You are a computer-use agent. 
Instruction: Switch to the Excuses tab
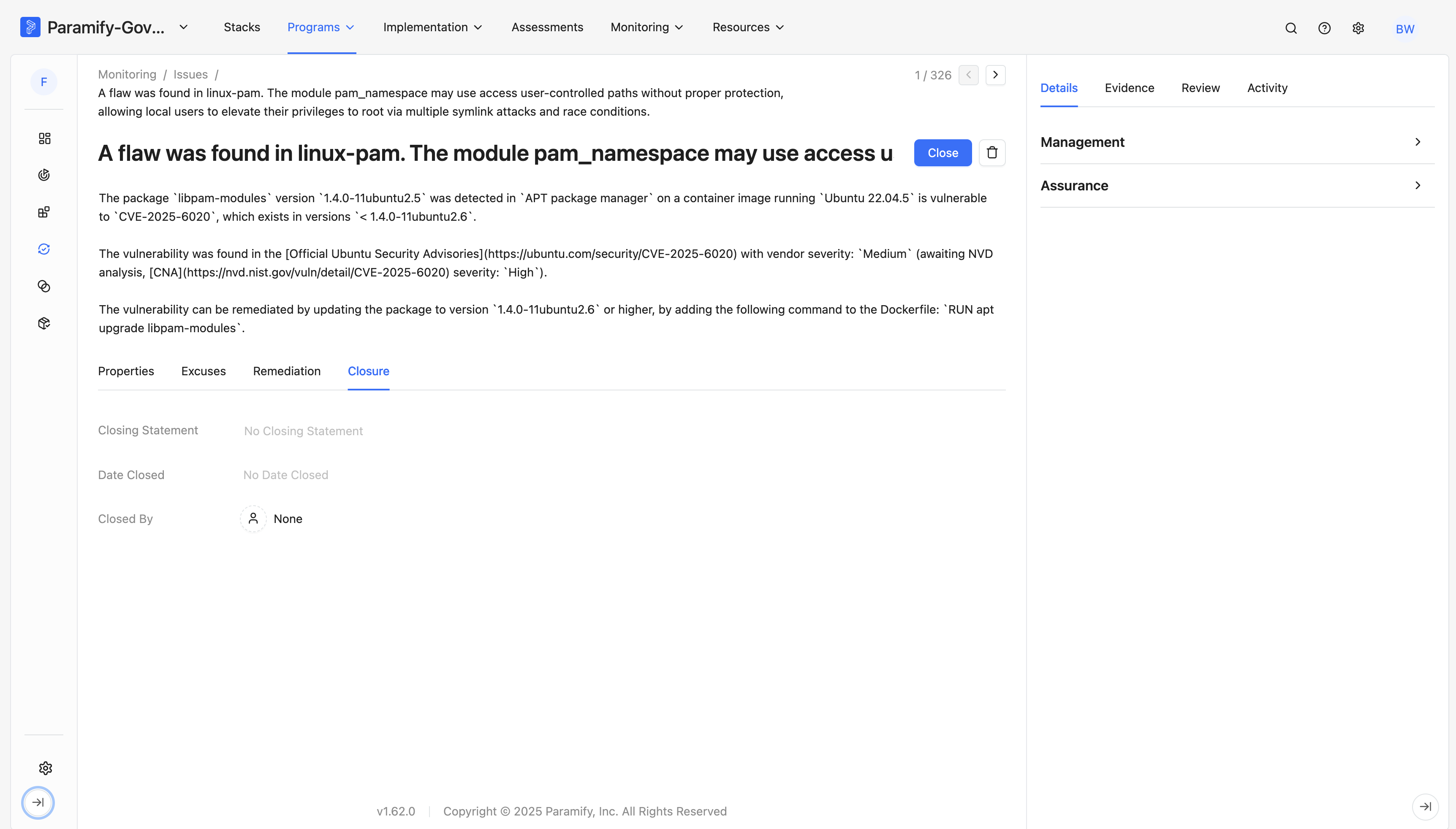coord(203,371)
